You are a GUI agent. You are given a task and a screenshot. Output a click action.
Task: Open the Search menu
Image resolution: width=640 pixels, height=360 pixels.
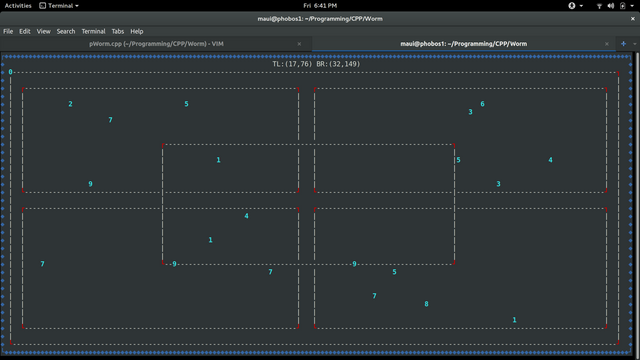click(66, 31)
